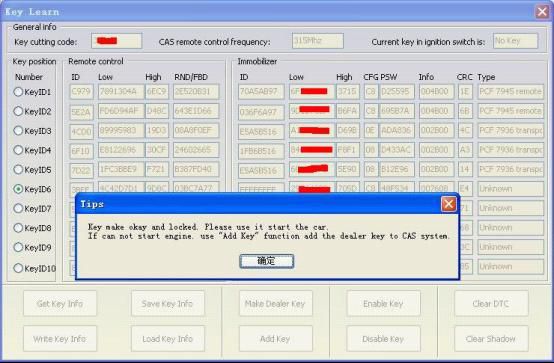Click the Enable Key button

click(383, 303)
